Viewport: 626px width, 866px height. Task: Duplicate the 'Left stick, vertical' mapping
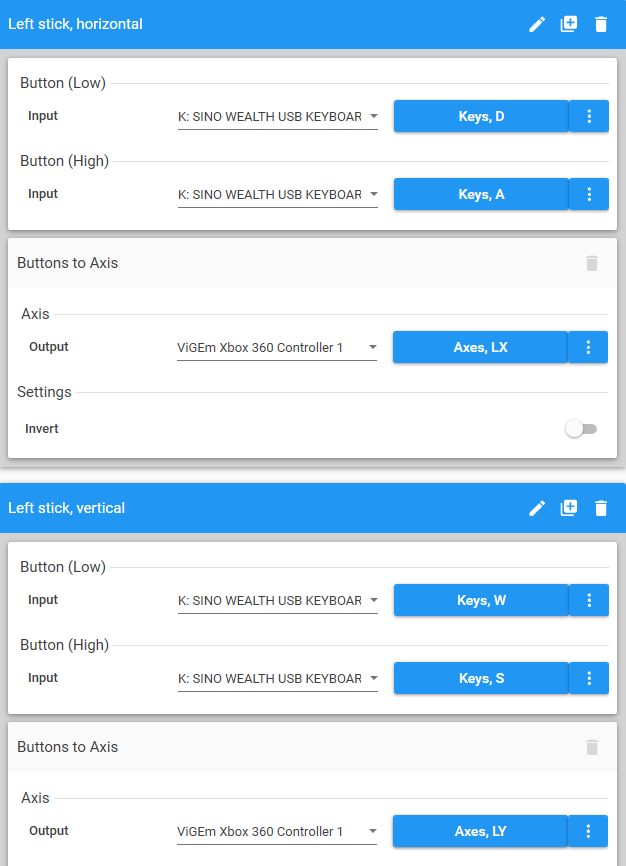[x=569, y=508]
